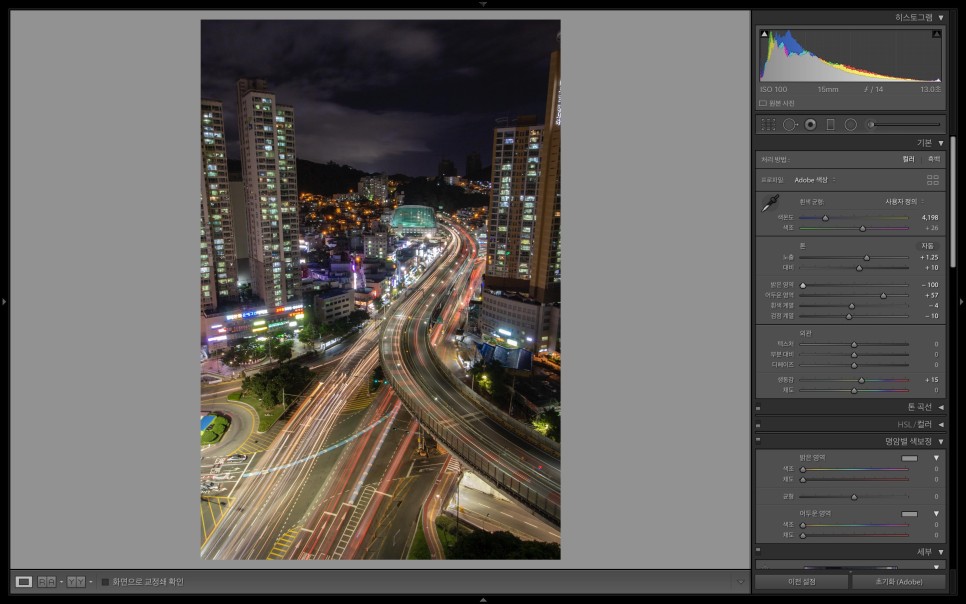The image size is (966, 604).
Task: Click the 15mm focal length readout
Action: 828,89
